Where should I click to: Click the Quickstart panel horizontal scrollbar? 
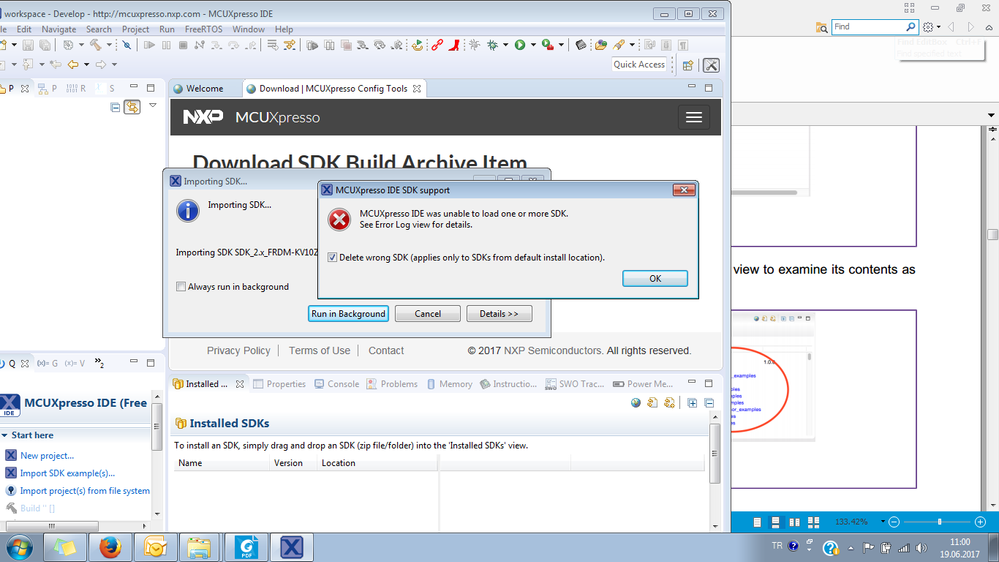coord(52,526)
